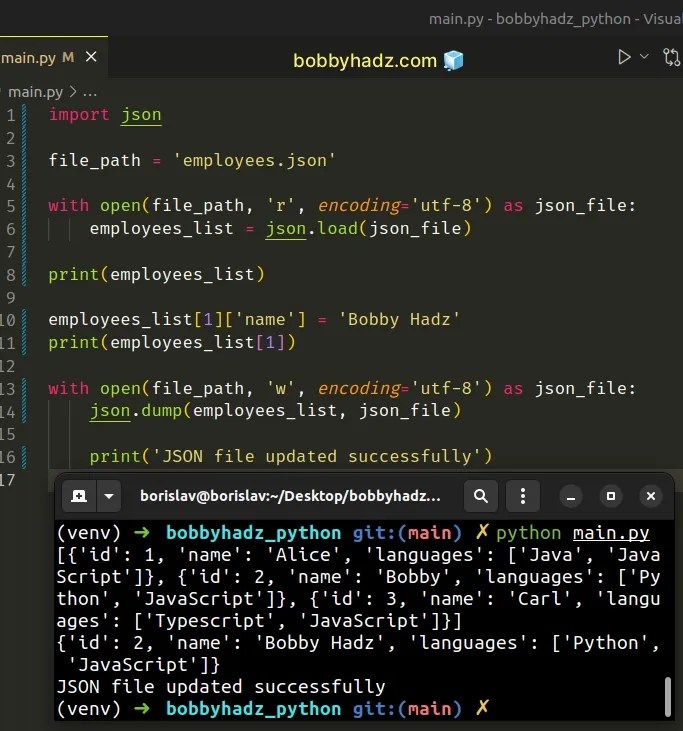Click json.dump call on line 14
683x731 pixels.
click(x=275, y=411)
